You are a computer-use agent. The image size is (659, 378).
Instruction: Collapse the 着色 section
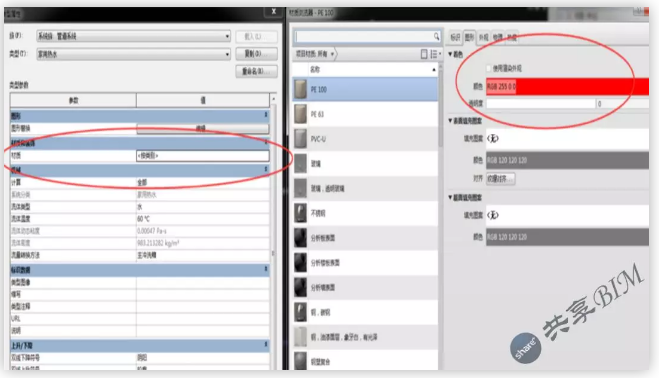(450, 54)
